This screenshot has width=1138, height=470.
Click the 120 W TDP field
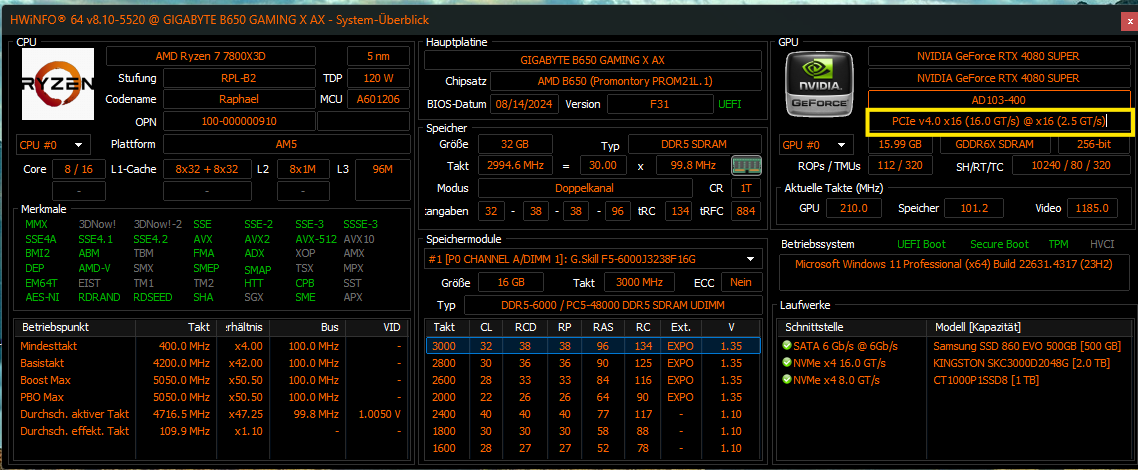click(378, 78)
